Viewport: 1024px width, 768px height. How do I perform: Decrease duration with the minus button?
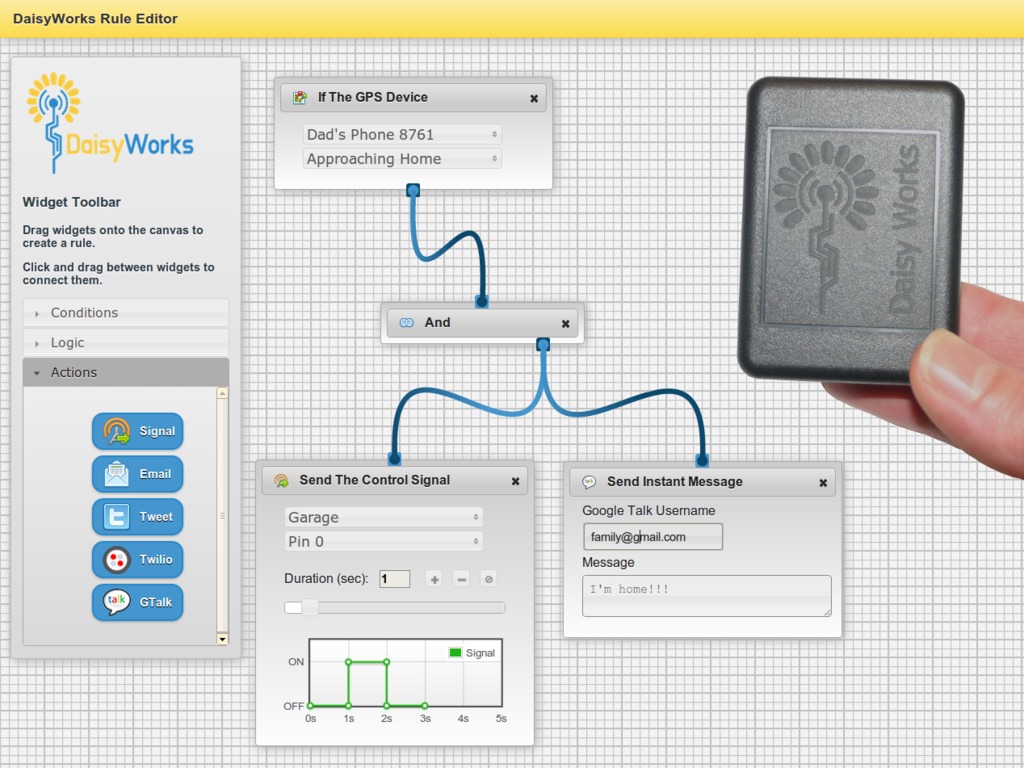click(x=461, y=579)
